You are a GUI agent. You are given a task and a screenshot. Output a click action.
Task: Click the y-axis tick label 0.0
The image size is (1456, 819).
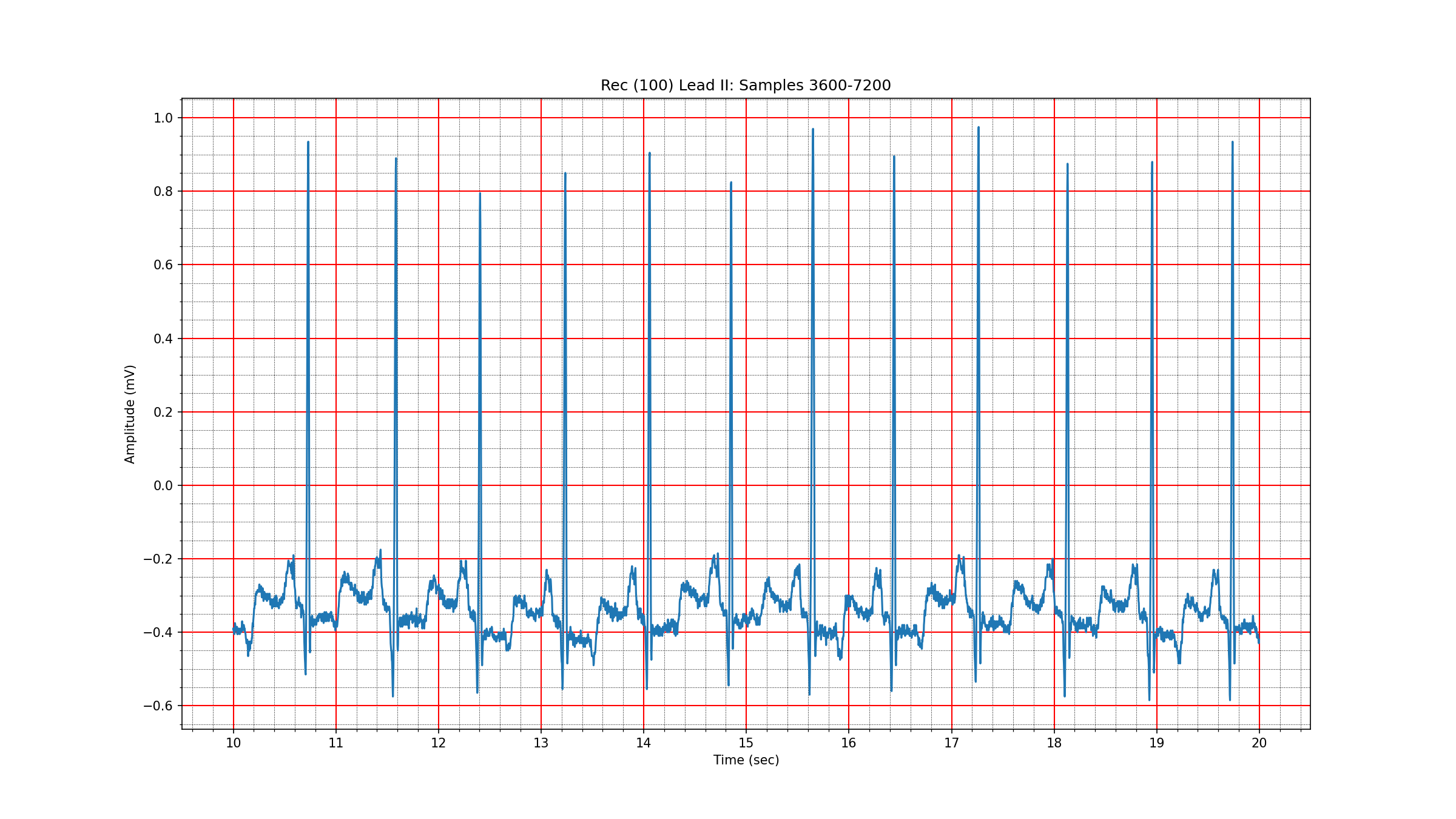tap(163, 485)
